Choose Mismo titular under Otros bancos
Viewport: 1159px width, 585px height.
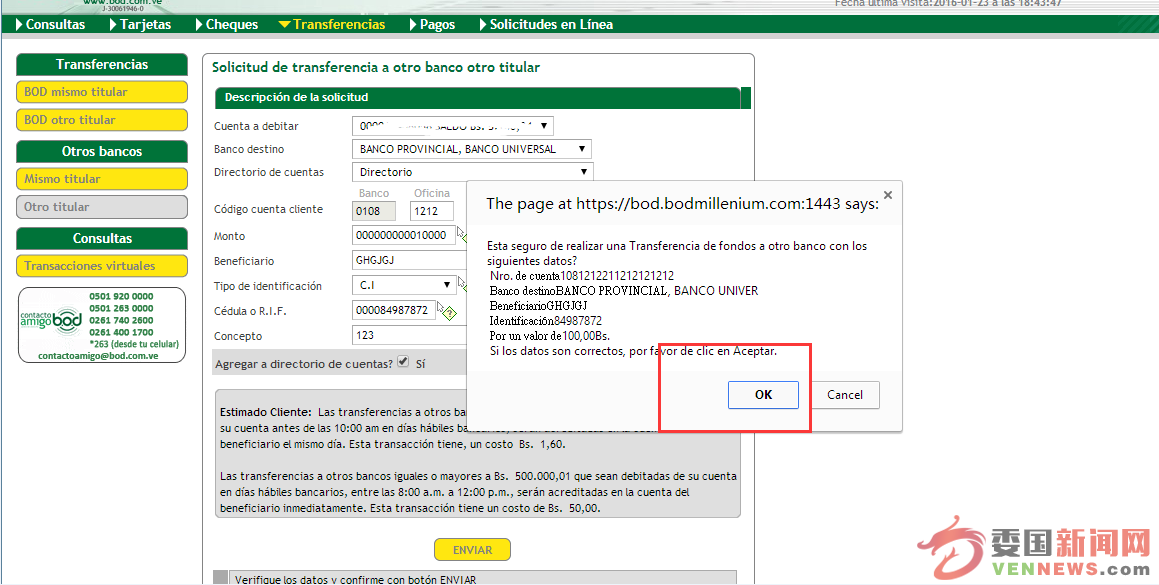(x=102, y=179)
